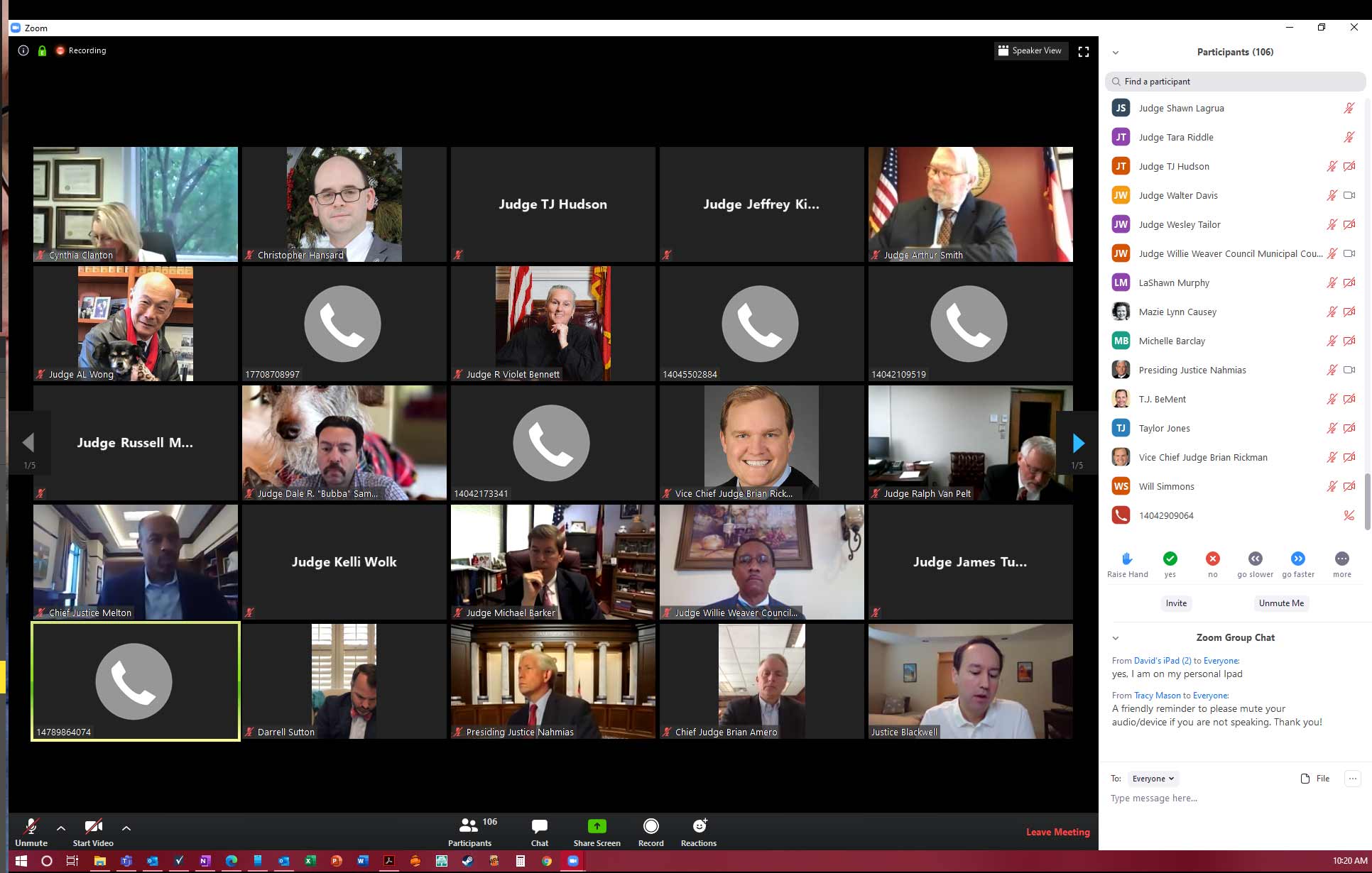Click the Find a participant search field
Image resolution: width=1372 pixels, height=873 pixels.
(1236, 82)
